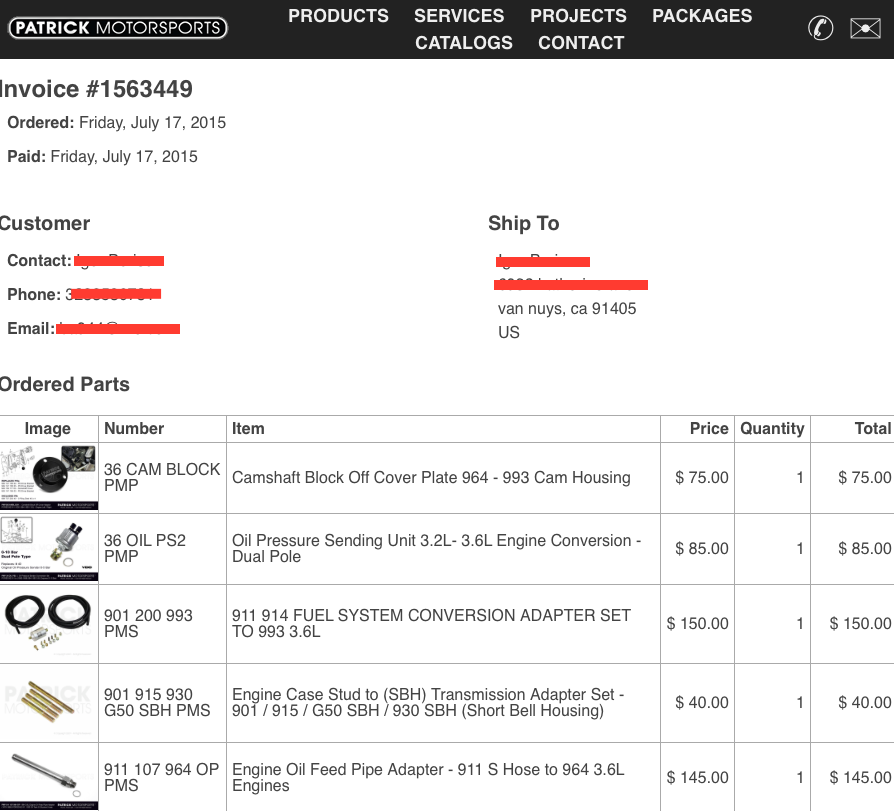
Task: Click the Patrick Motorsports logo
Action: (x=118, y=28)
